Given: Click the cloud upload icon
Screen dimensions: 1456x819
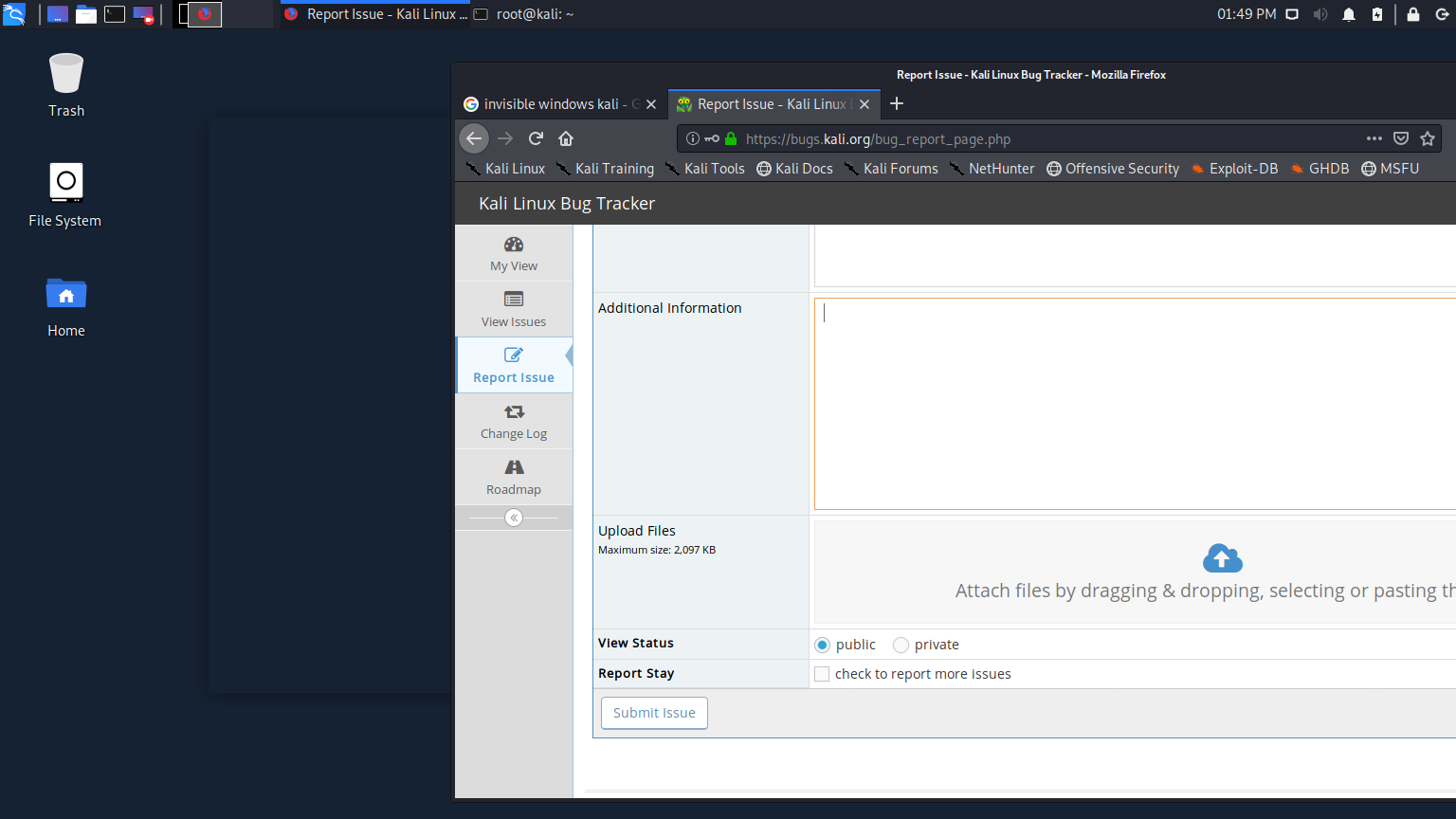Looking at the screenshot, I should (1222, 558).
